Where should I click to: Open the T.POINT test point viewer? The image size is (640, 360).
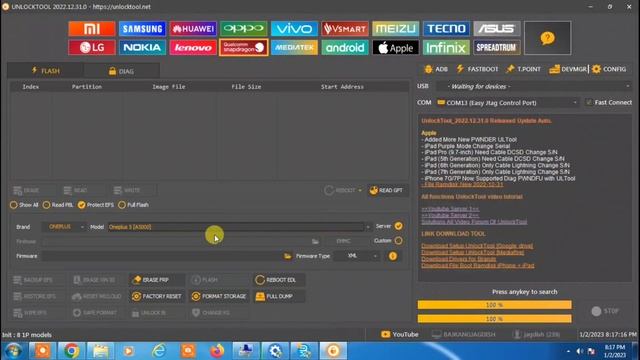click(523, 69)
